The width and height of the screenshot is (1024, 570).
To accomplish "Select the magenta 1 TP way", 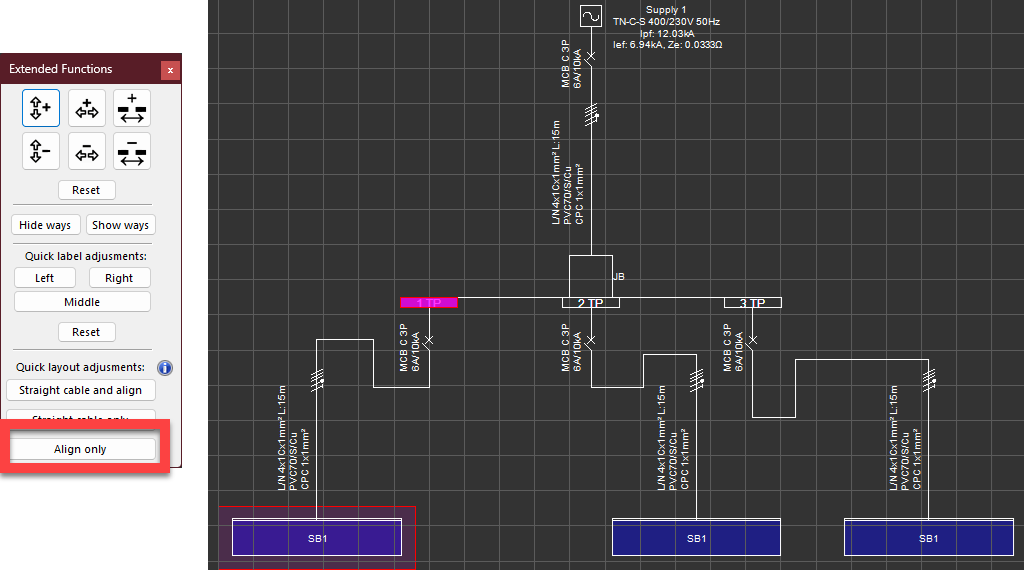I will [429, 303].
